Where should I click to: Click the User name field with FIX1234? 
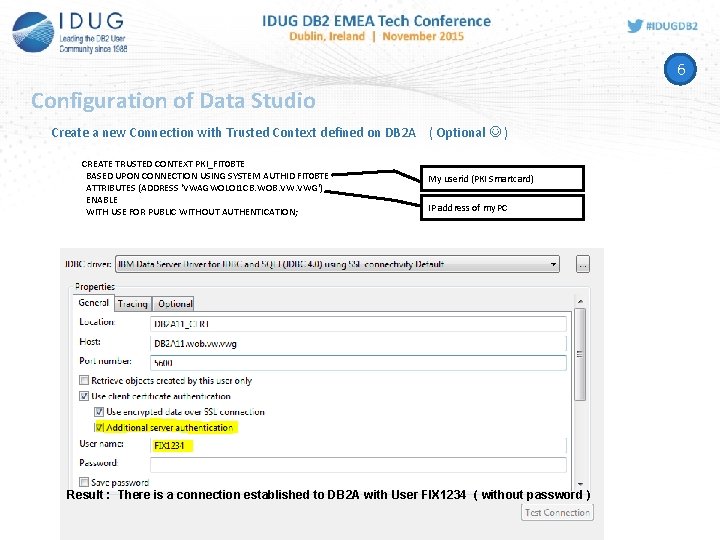pyautogui.click(x=358, y=445)
